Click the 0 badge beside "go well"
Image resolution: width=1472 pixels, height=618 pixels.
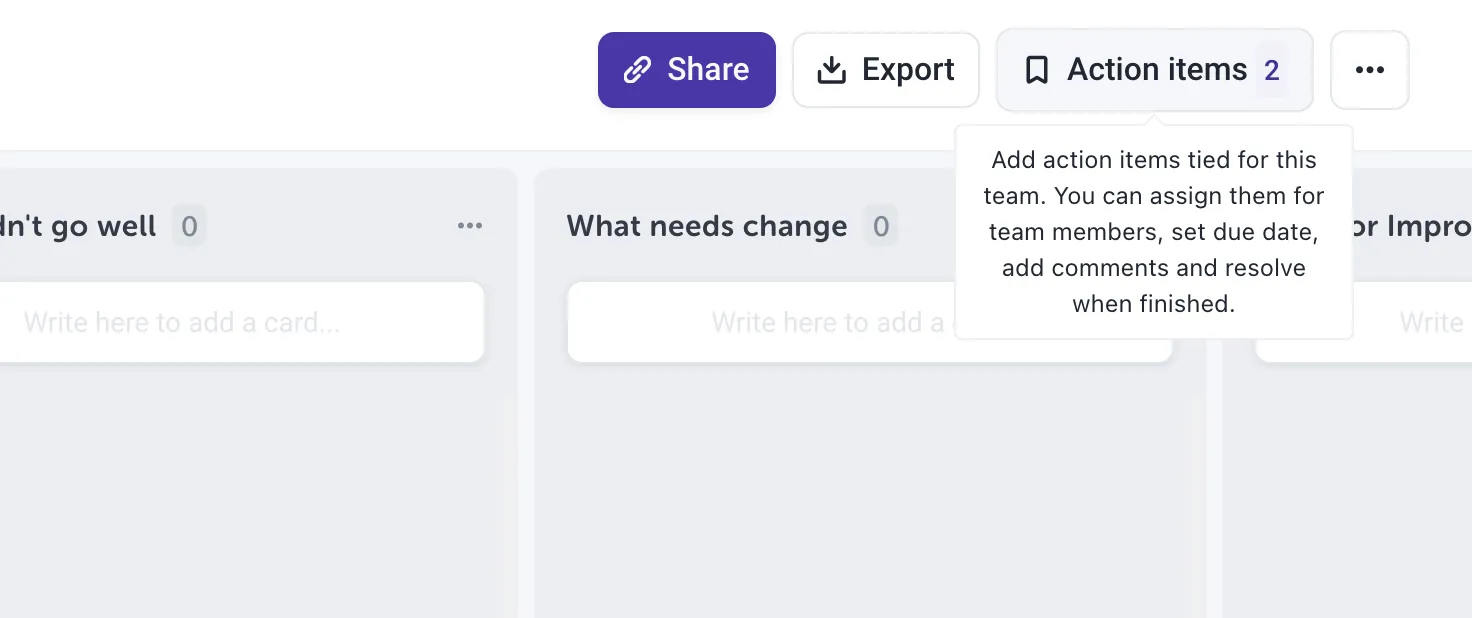click(189, 226)
